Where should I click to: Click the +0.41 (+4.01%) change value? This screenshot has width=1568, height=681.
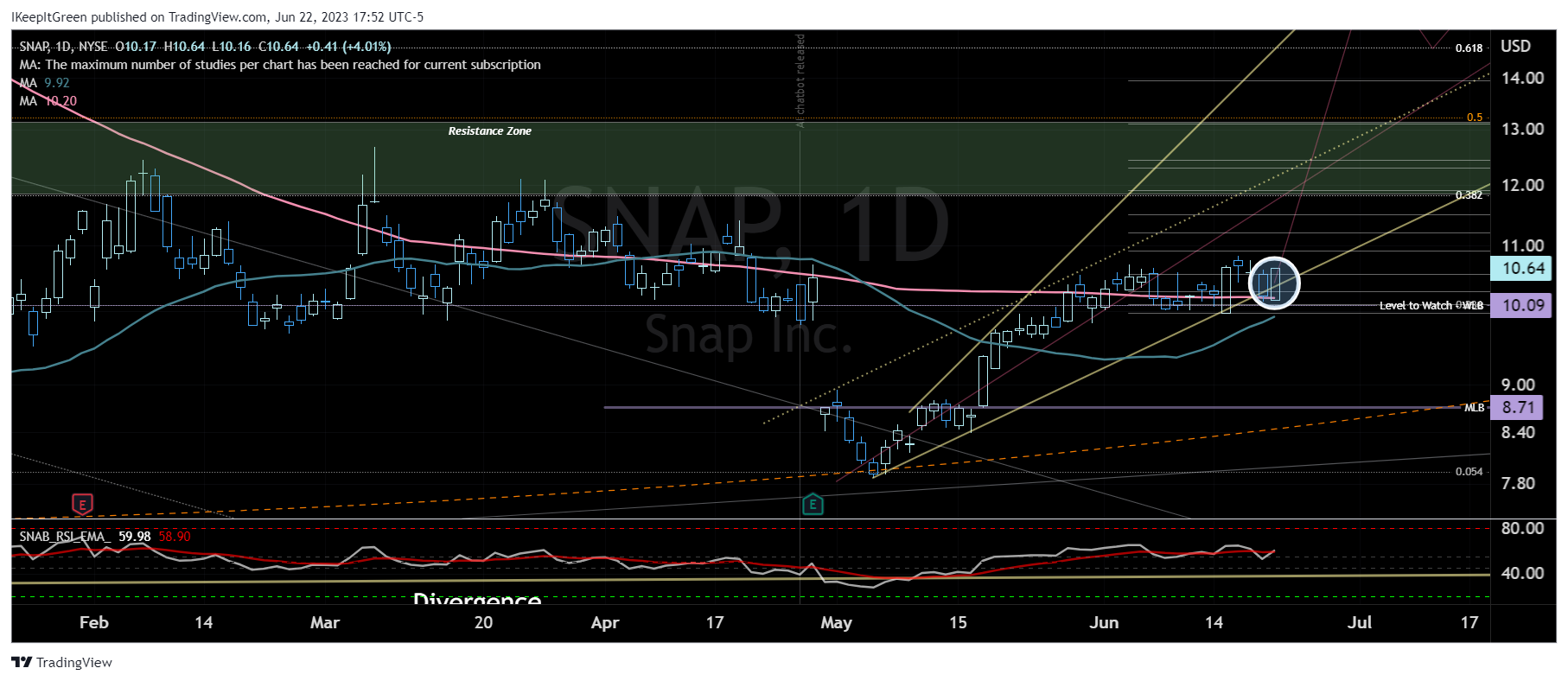coord(348,47)
